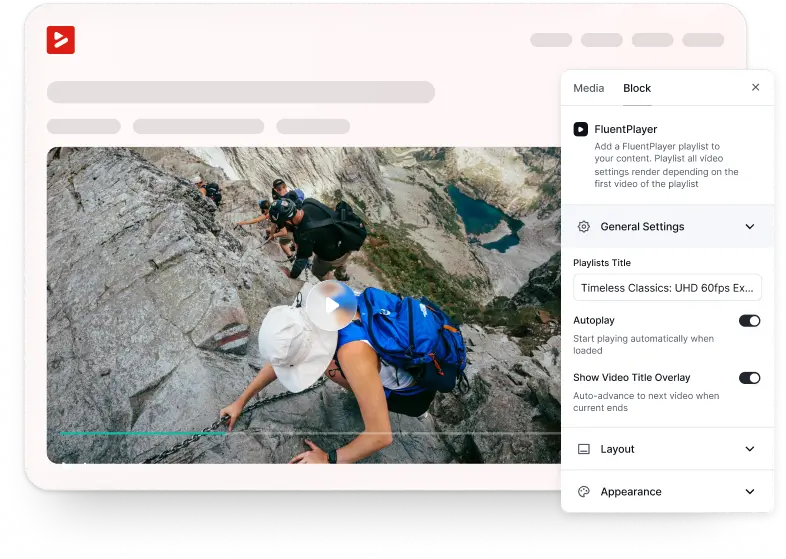Click the General Settings heading text
The width and height of the screenshot is (786, 559).
pyautogui.click(x=642, y=227)
